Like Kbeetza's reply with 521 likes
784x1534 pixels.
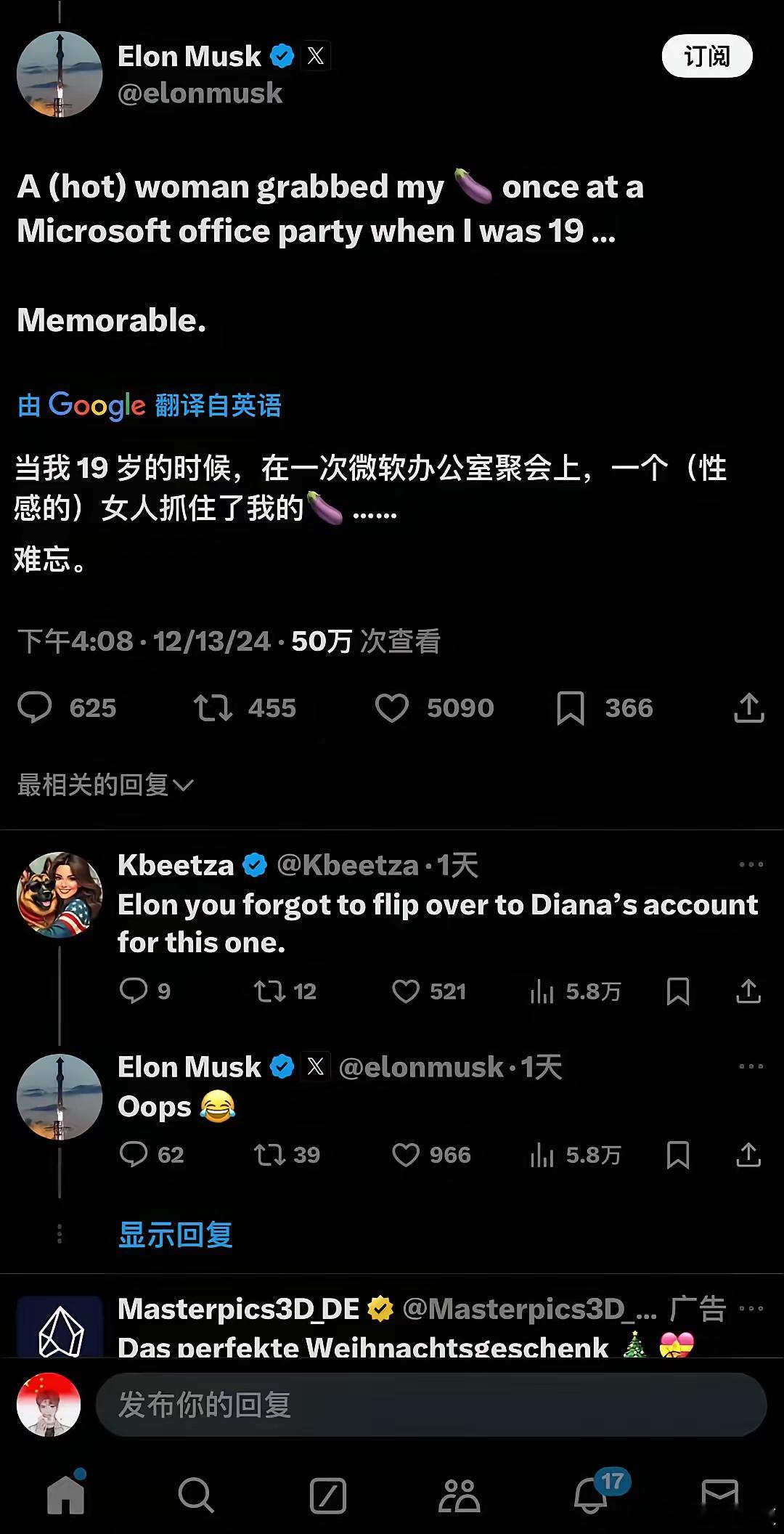406,991
